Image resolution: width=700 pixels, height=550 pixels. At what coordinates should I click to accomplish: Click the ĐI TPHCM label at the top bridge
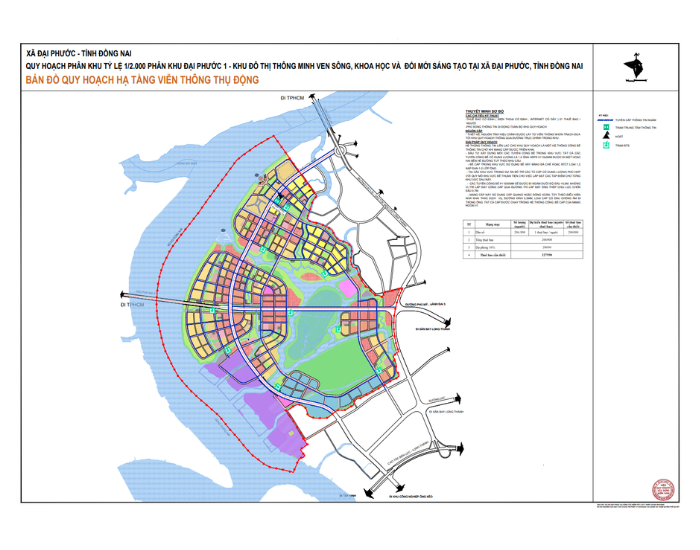[x=292, y=98]
